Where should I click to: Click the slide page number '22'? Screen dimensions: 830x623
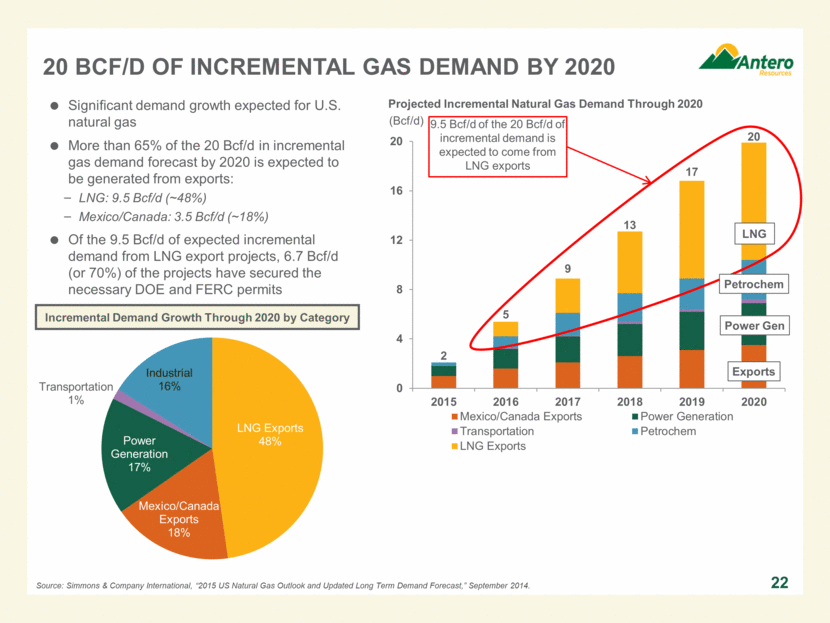(x=780, y=583)
